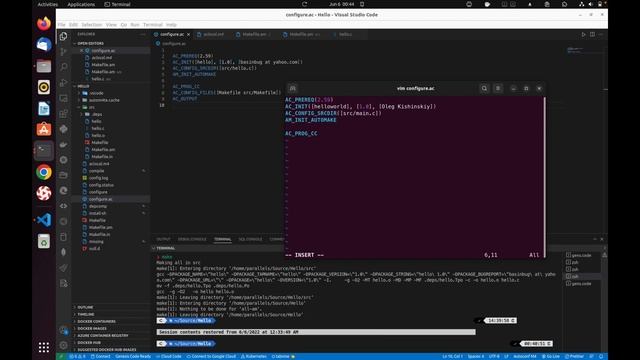Launch Google Chrome from the dock

44,172
